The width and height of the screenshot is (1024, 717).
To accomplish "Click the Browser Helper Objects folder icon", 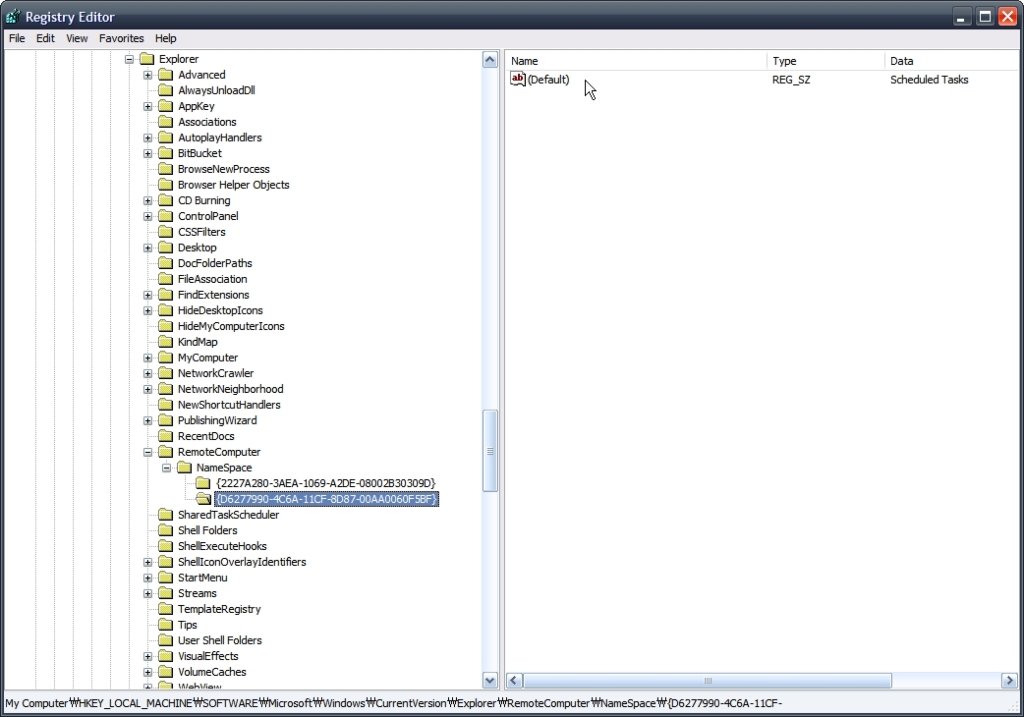I will point(166,184).
